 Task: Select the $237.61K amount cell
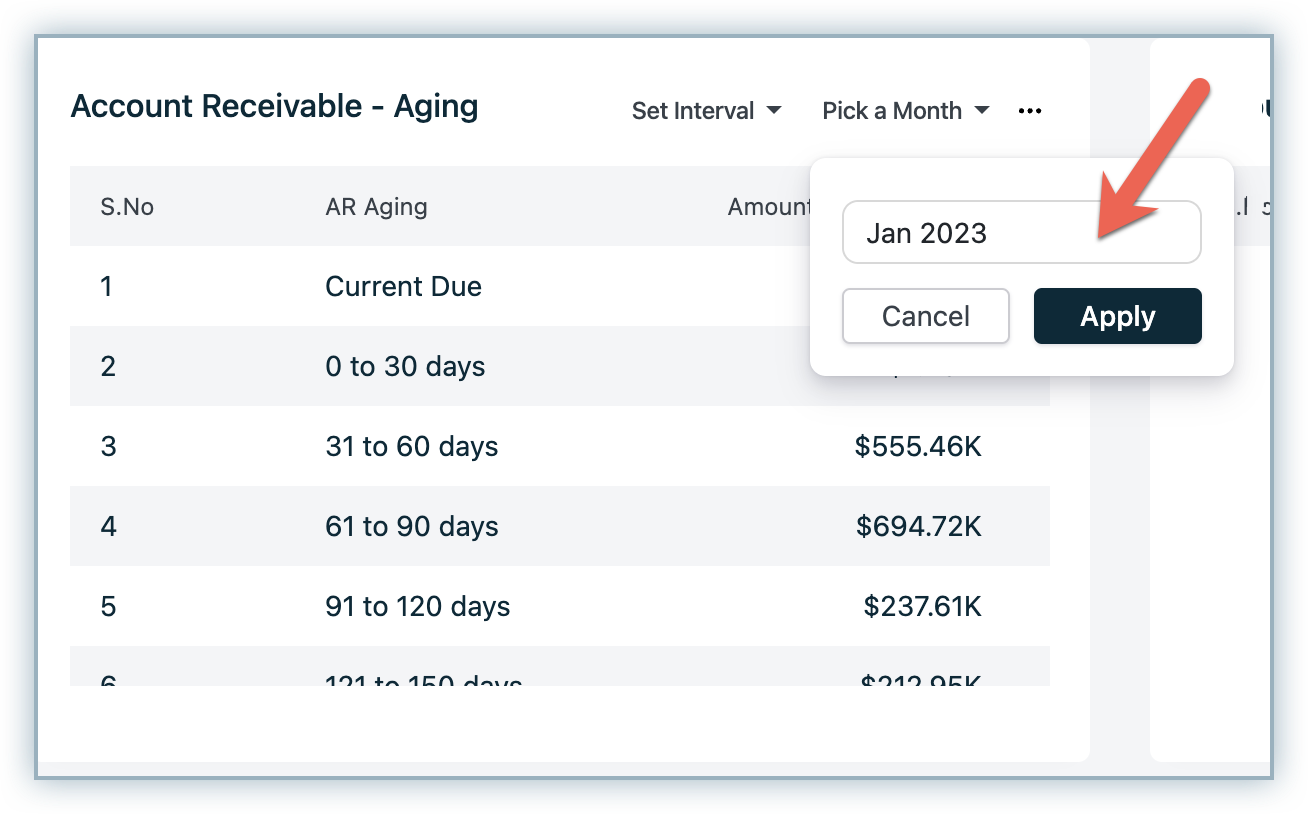point(922,606)
